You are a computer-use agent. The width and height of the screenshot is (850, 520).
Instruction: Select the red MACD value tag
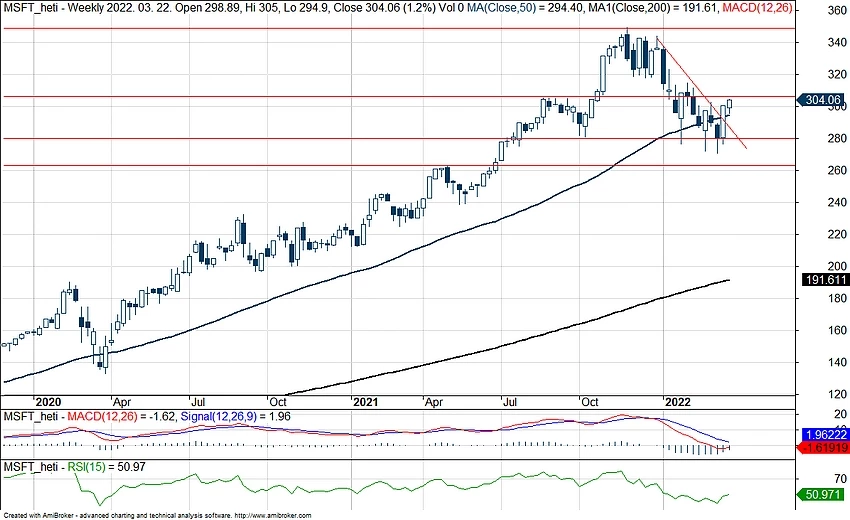(x=824, y=451)
